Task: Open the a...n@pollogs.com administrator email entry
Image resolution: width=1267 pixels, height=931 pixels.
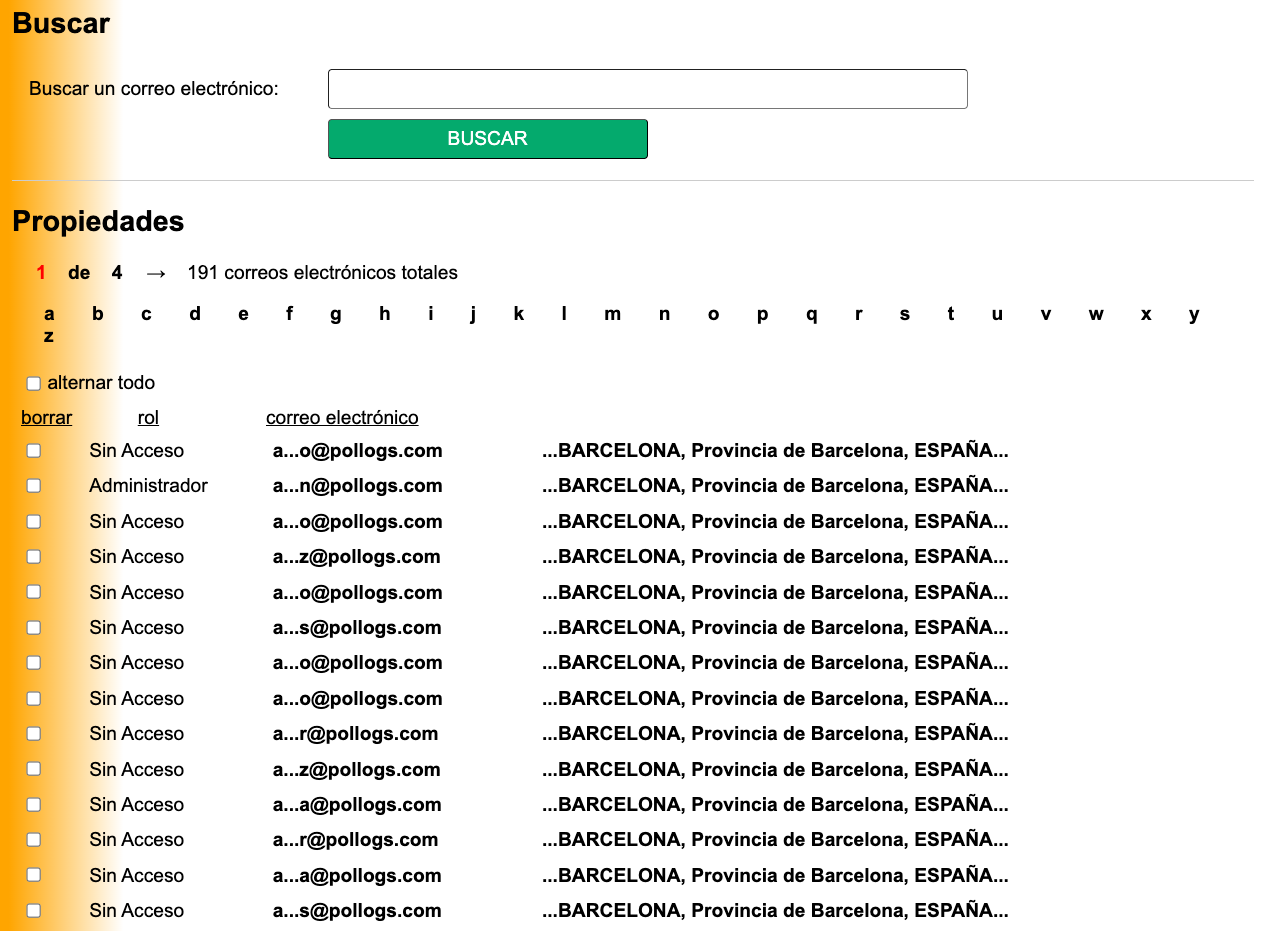Action: pyautogui.click(x=357, y=485)
